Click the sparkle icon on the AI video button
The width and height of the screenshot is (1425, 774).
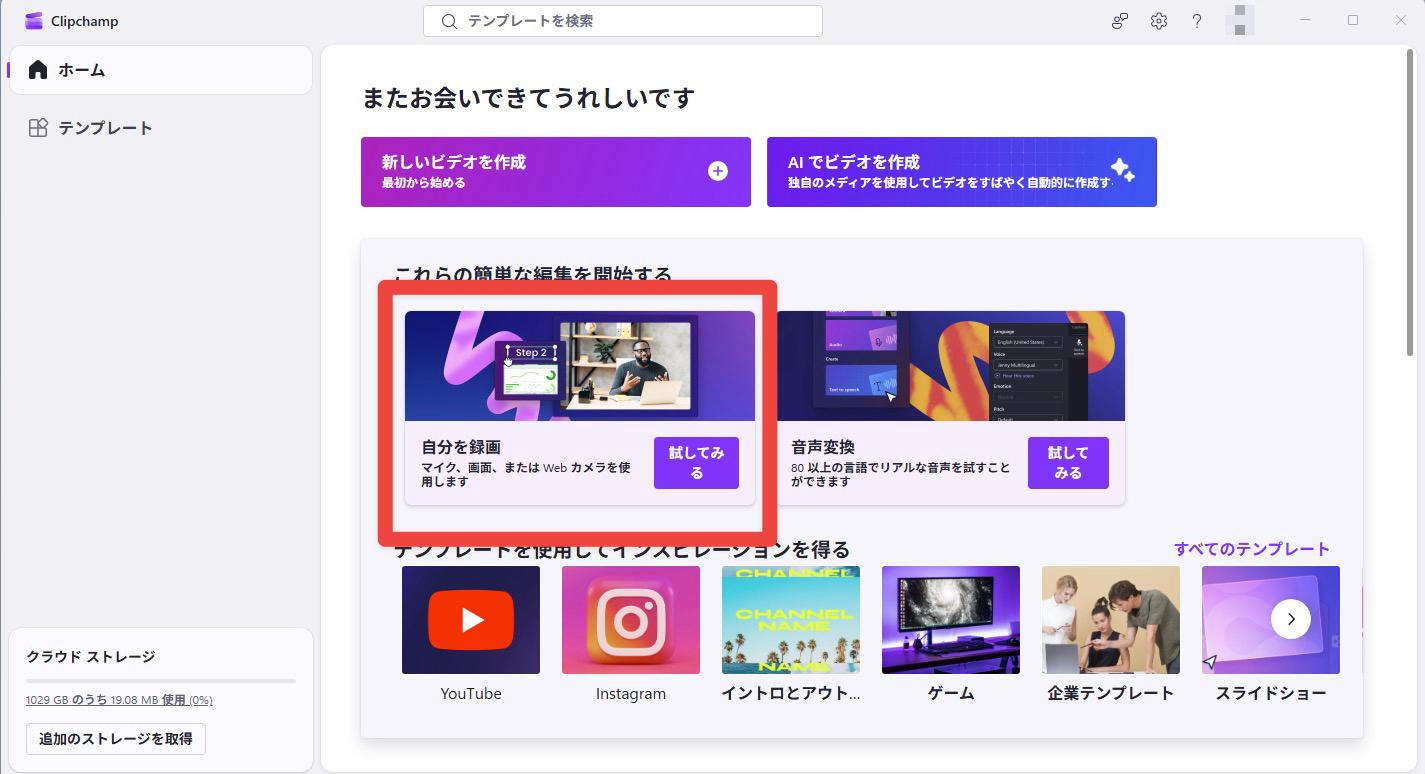tap(1122, 171)
